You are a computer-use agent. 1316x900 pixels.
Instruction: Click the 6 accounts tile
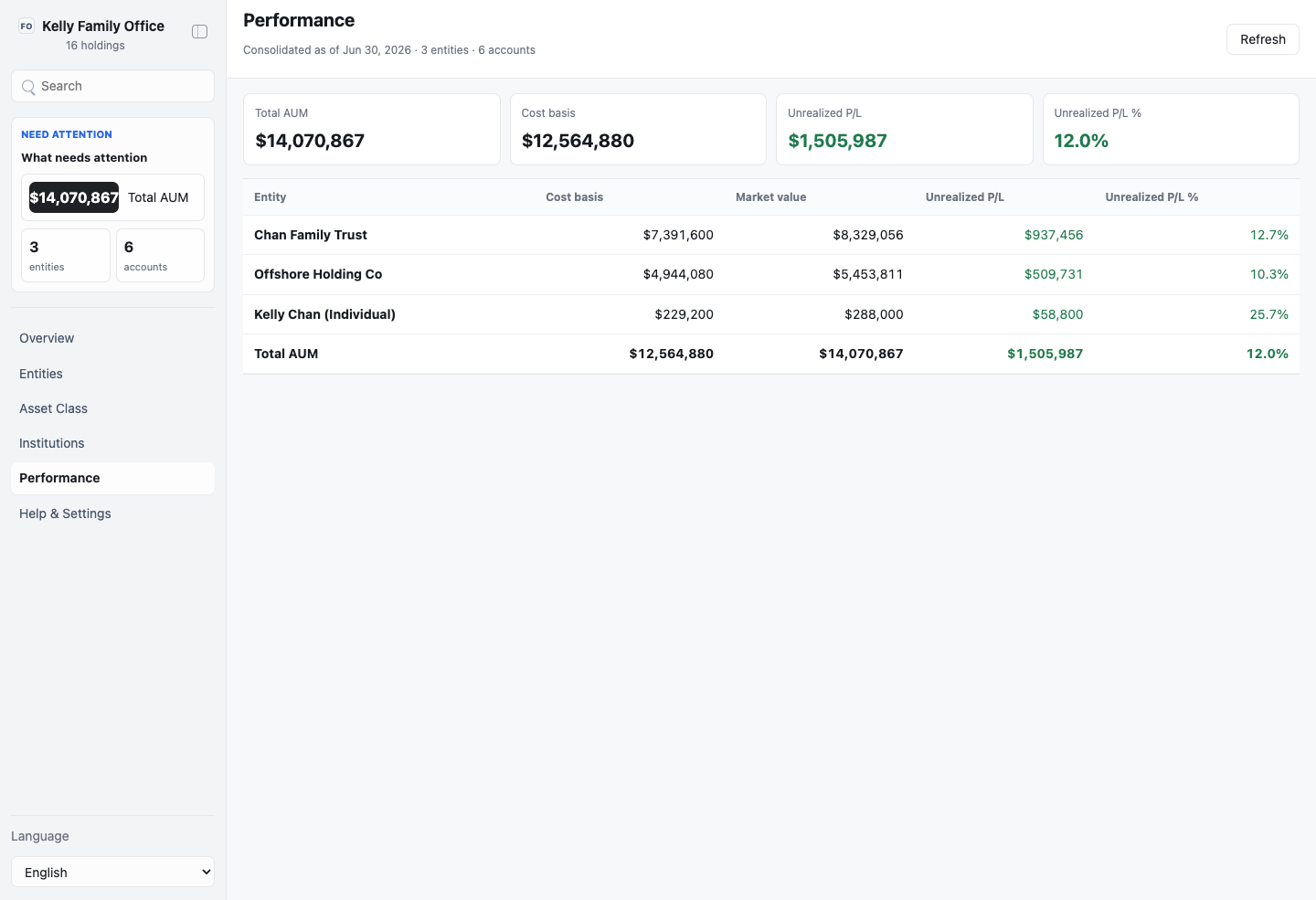(x=160, y=256)
